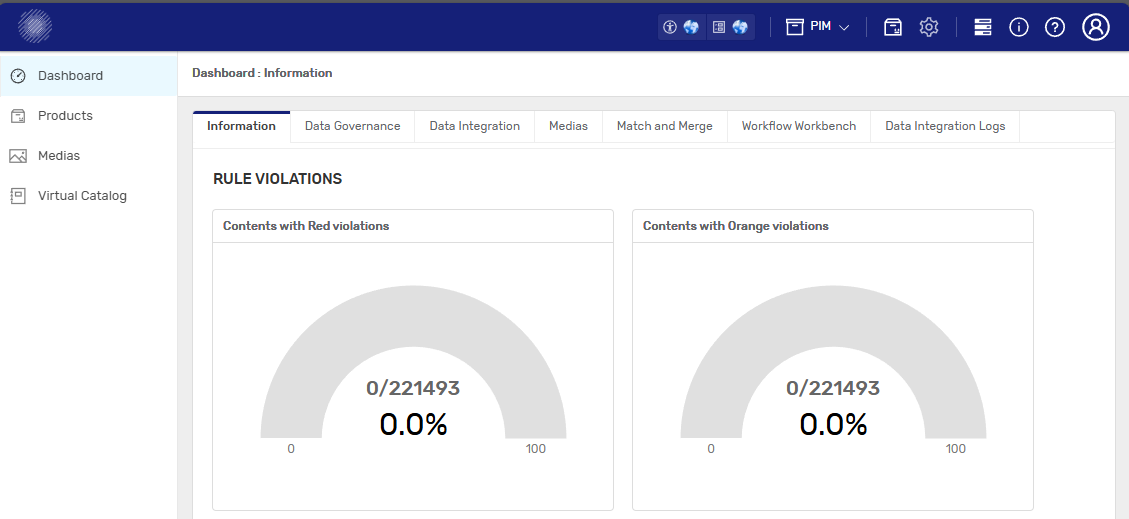Open Virtual Catalog in the sidebar
This screenshot has width=1129, height=519.
click(89, 196)
